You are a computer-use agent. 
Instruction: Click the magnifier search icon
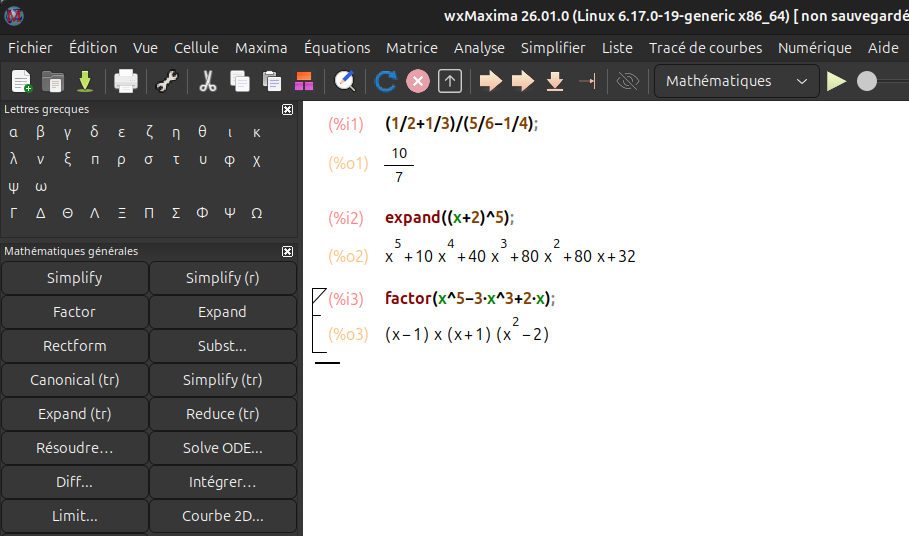tap(345, 81)
